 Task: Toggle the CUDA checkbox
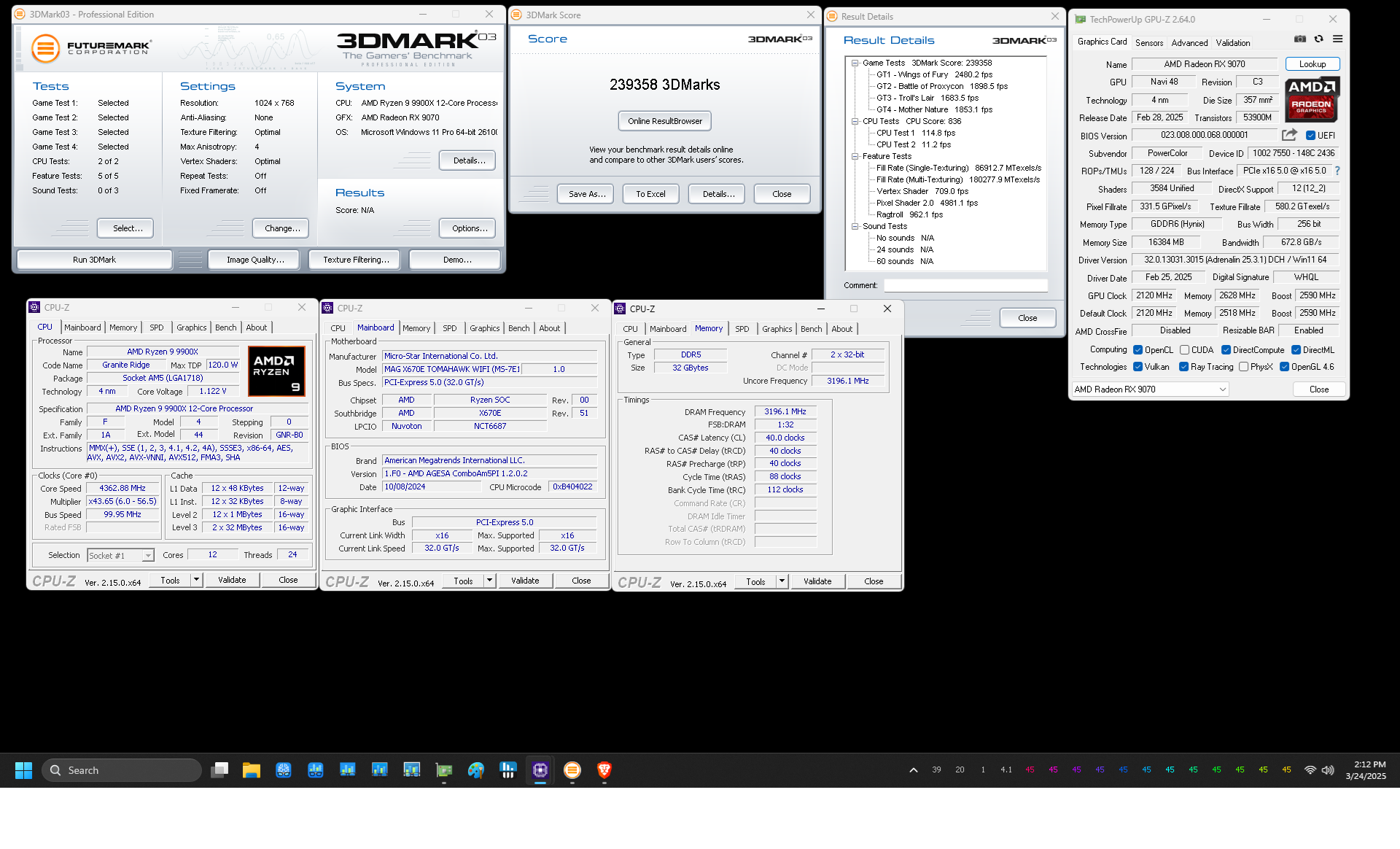pyautogui.click(x=1184, y=350)
